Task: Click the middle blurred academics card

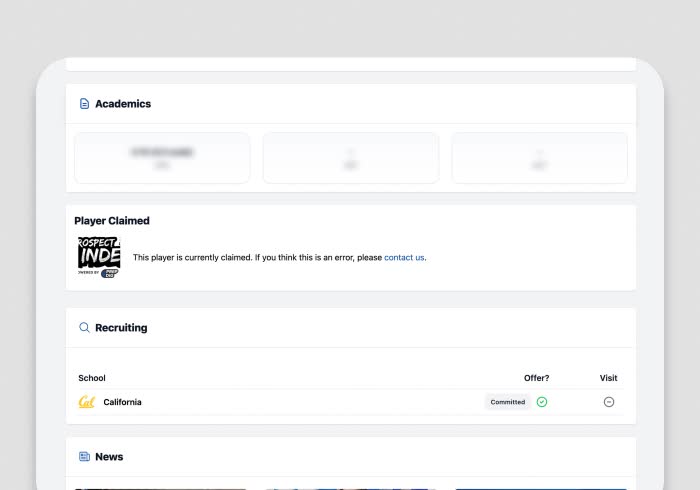Action: click(x=351, y=158)
